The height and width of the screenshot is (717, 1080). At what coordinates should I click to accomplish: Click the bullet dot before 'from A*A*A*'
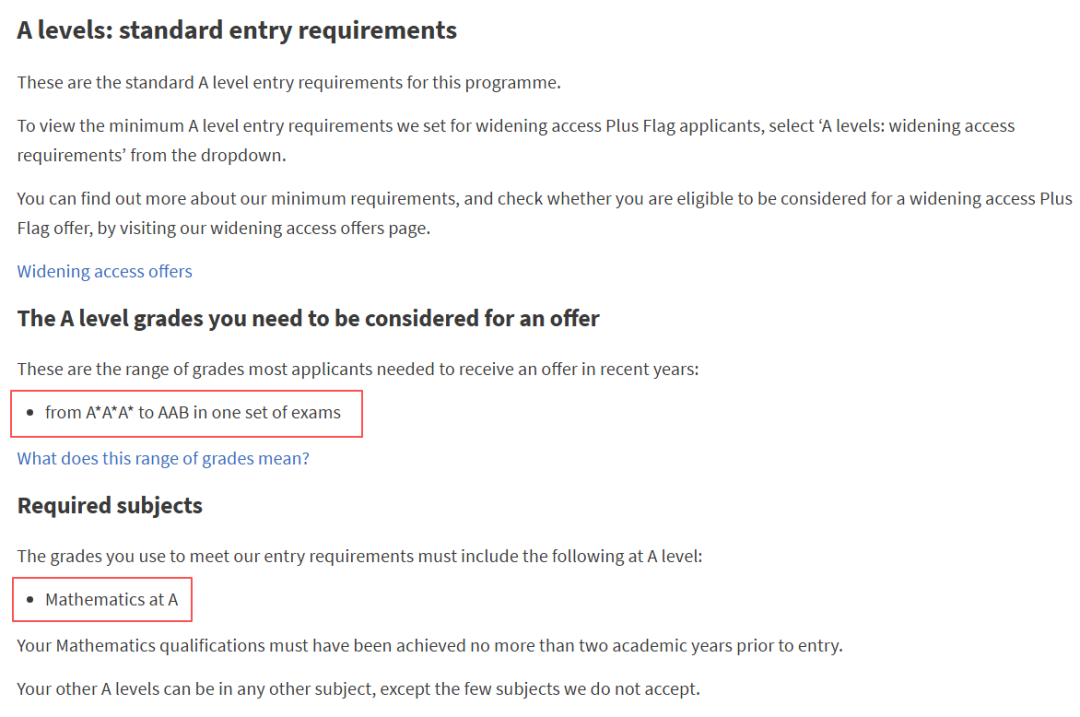point(31,412)
